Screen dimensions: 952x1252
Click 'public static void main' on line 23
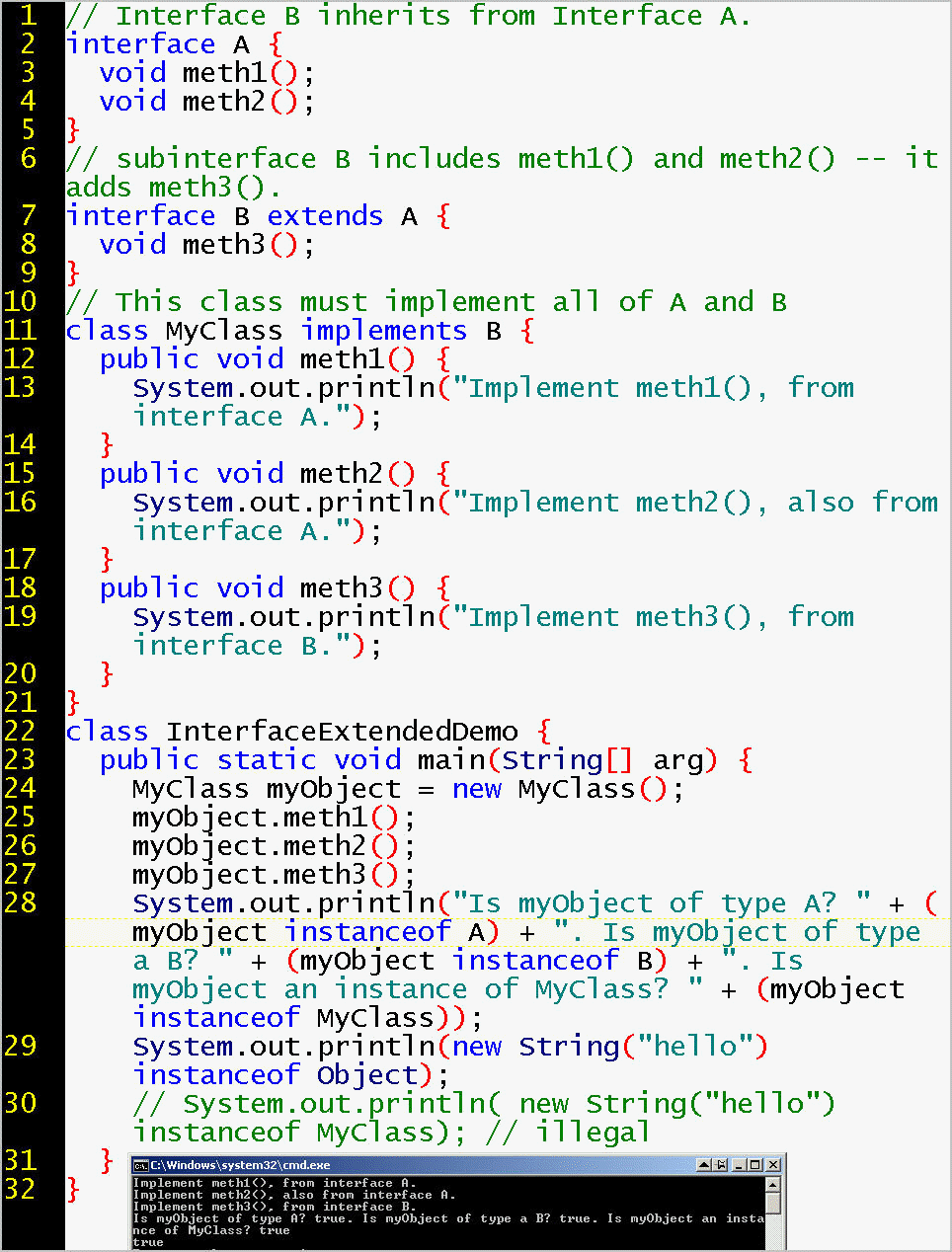pyautogui.click(x=292, y=760)
